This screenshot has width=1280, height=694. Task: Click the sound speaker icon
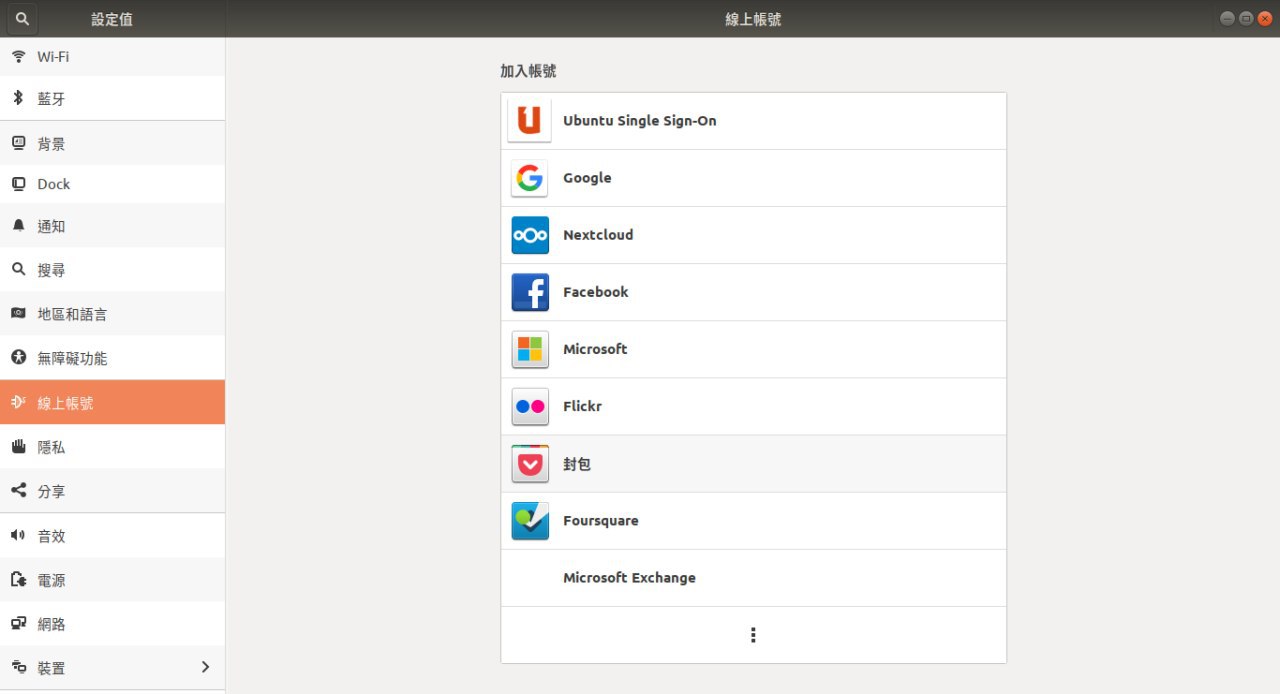pyautogui.click(x=18, y=535)
